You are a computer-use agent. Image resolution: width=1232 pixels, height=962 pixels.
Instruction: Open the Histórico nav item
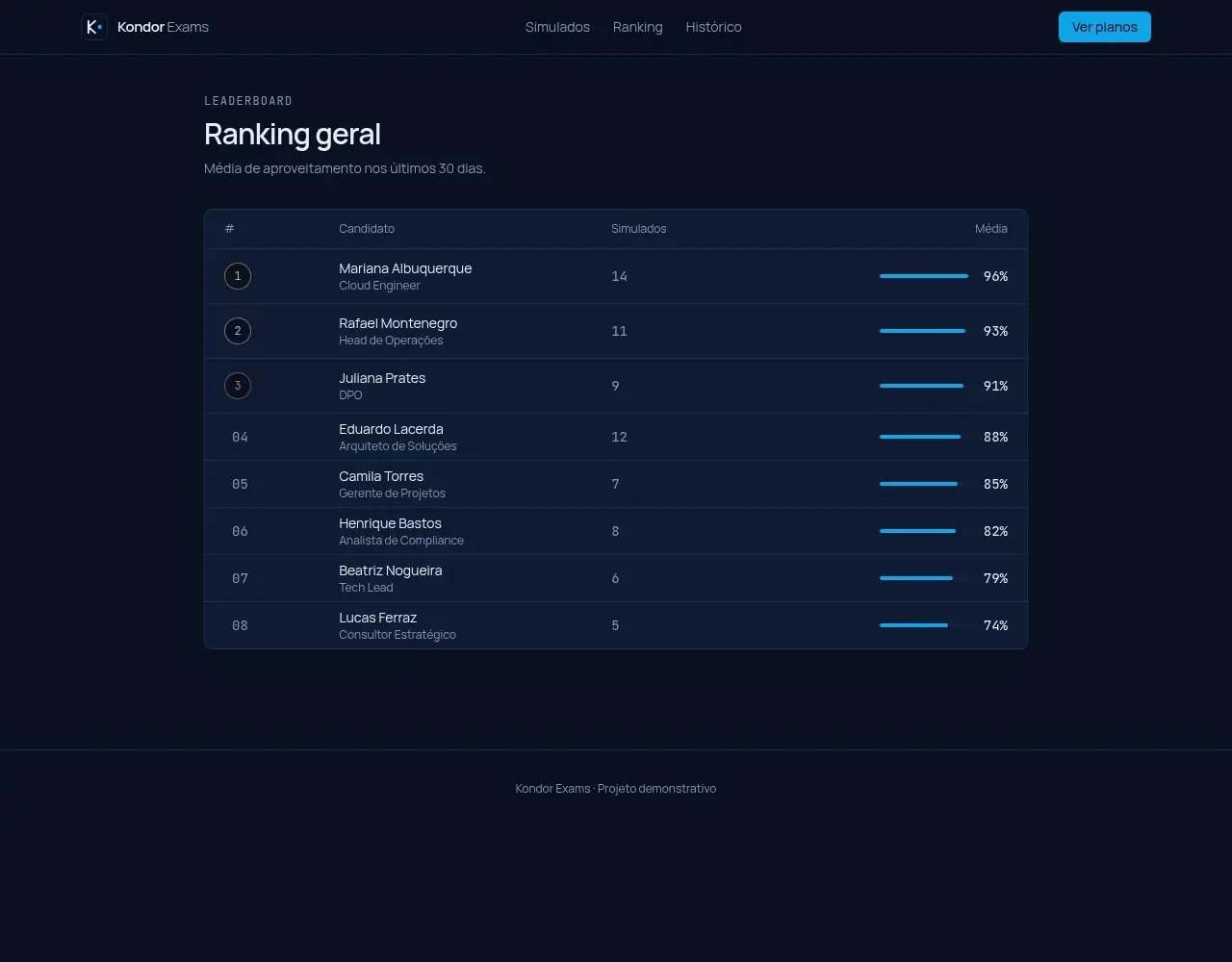click(713, 27)
